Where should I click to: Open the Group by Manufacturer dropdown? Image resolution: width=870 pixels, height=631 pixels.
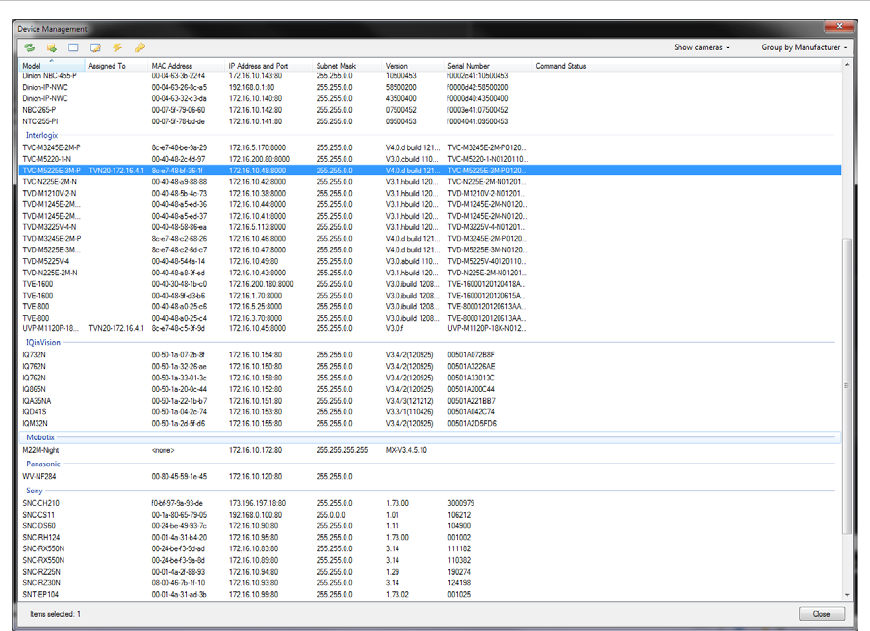pos(804,47)
